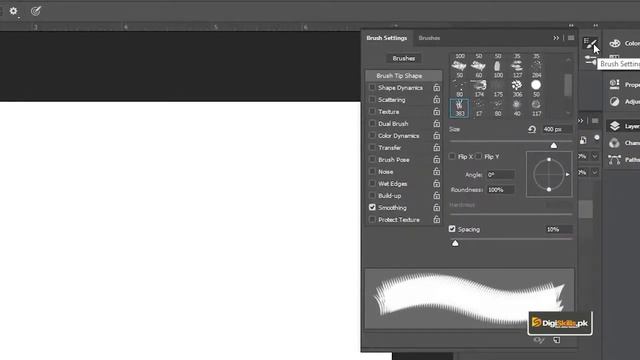The image size is (640, 360).
Task: Open the gear settings icon in options bar
Action: [13, 11]
